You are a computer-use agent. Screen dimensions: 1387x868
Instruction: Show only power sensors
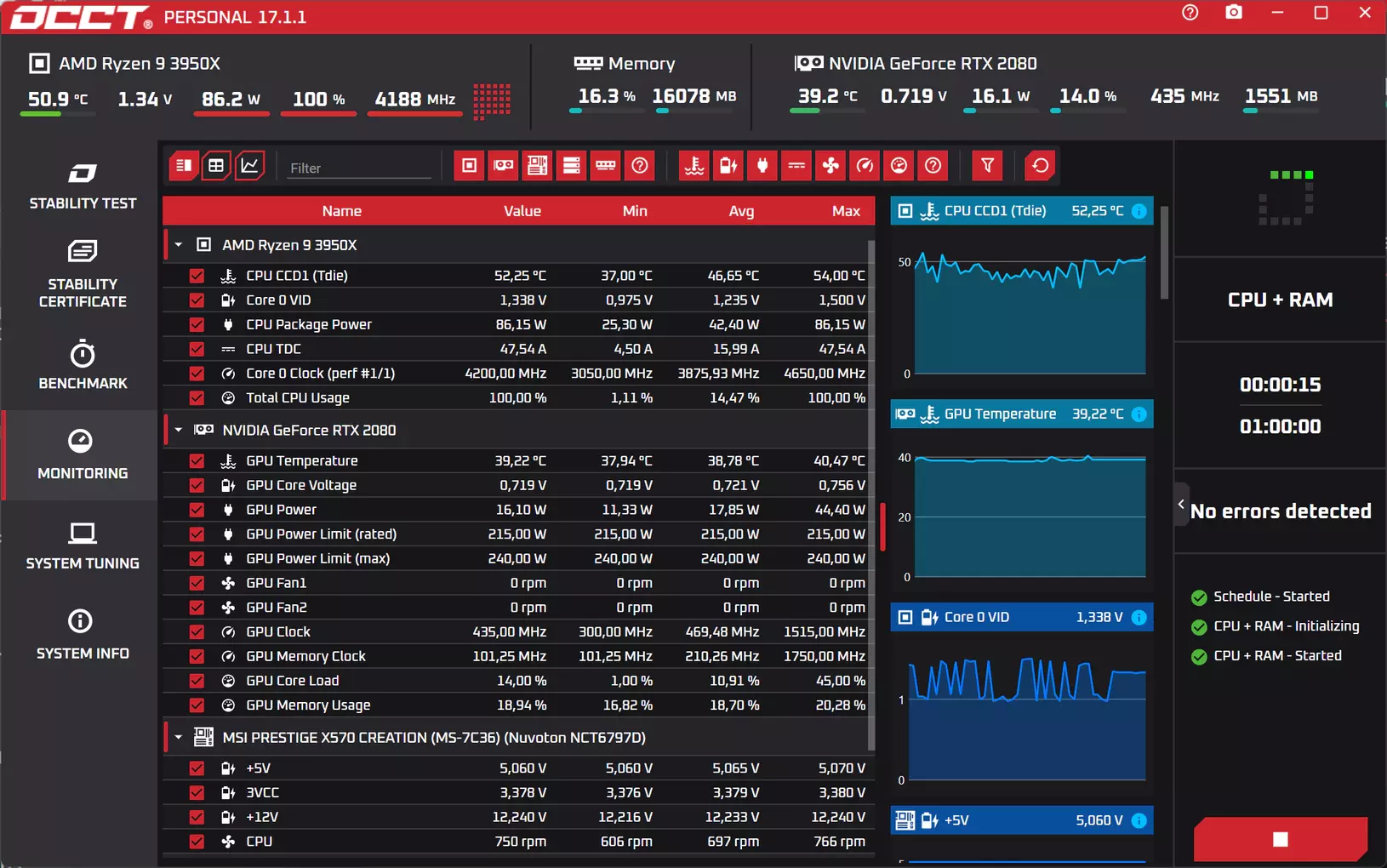point(762,166)
